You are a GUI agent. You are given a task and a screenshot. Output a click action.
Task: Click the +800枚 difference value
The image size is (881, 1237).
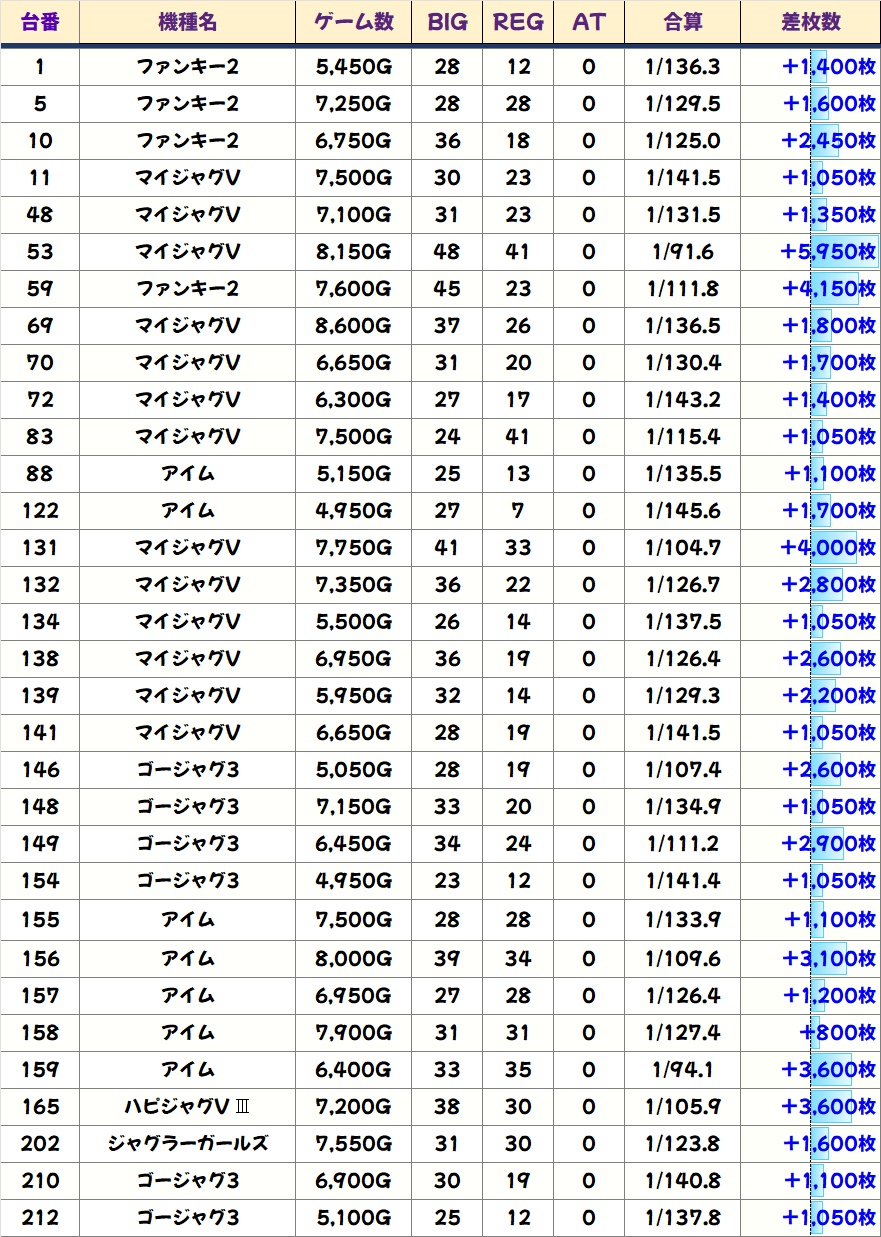click(x=837, y=1032)
